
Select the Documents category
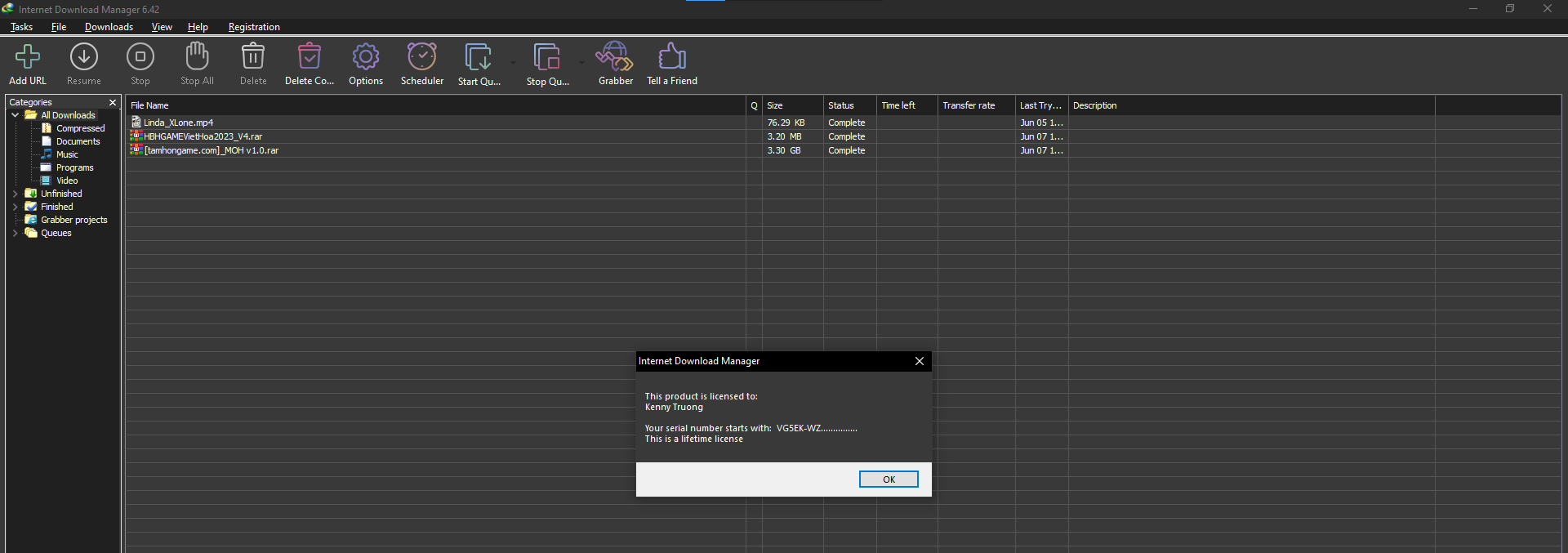78,141
